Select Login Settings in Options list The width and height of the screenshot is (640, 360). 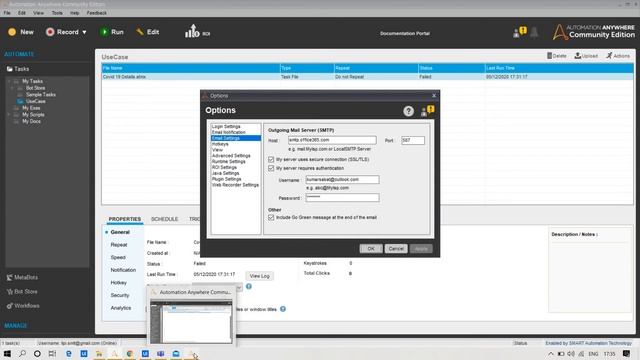pyautogui.click(x=226, y=127)
